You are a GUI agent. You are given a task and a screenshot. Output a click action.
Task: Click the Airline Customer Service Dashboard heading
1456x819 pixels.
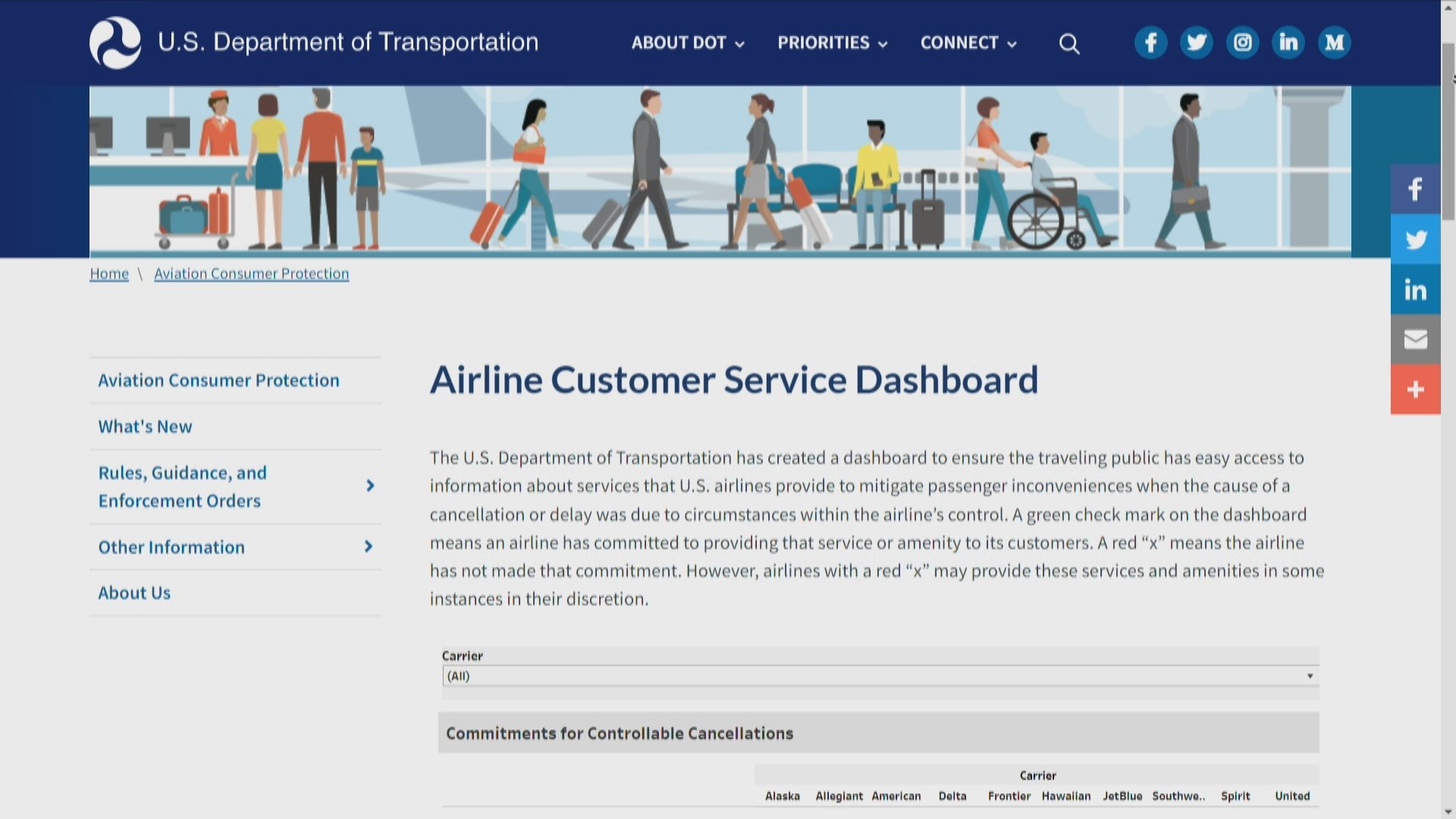pos(734,380)
